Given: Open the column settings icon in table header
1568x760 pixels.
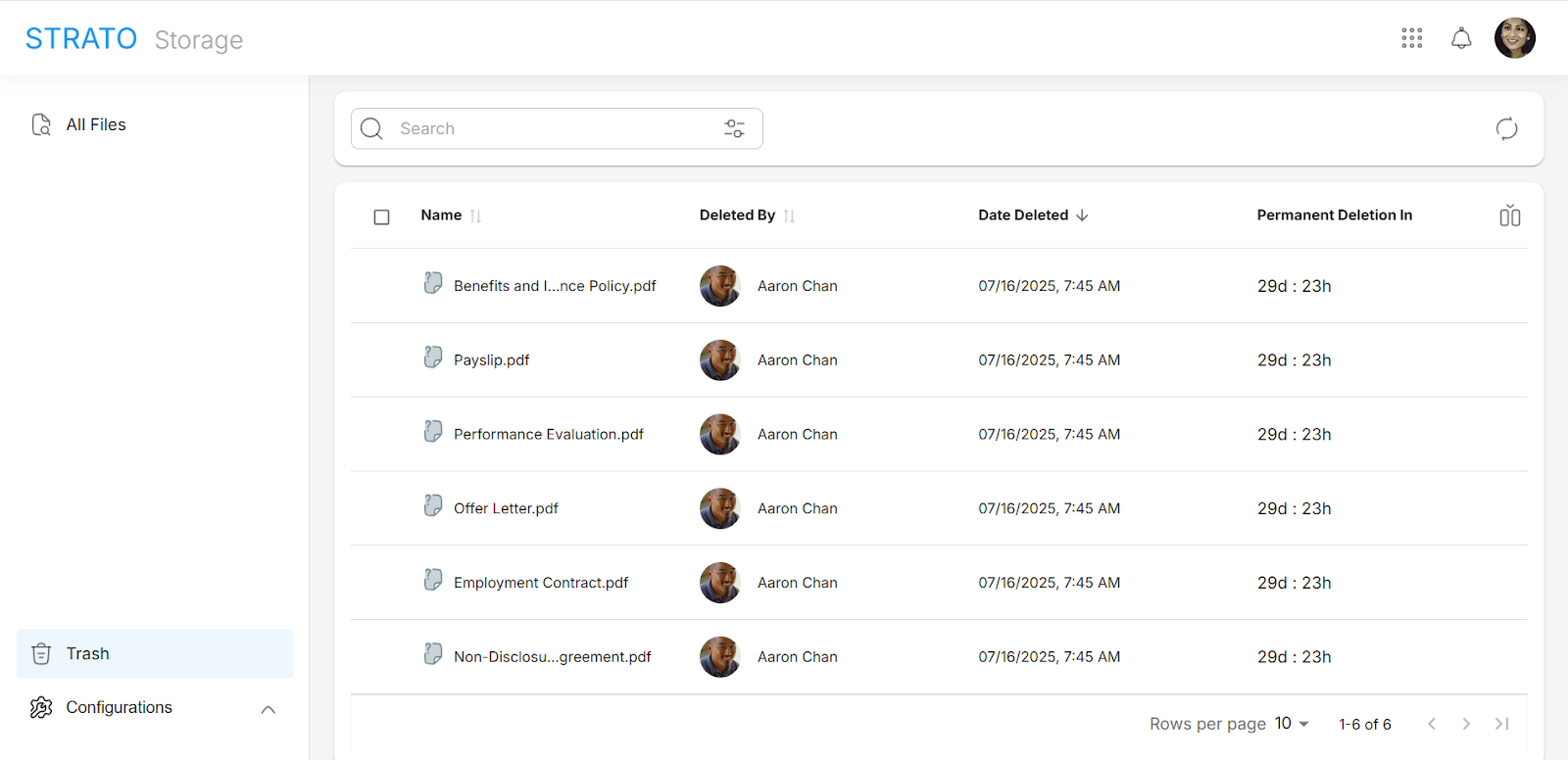Looking at the screenshot, I should click(x=1509, y=215).
